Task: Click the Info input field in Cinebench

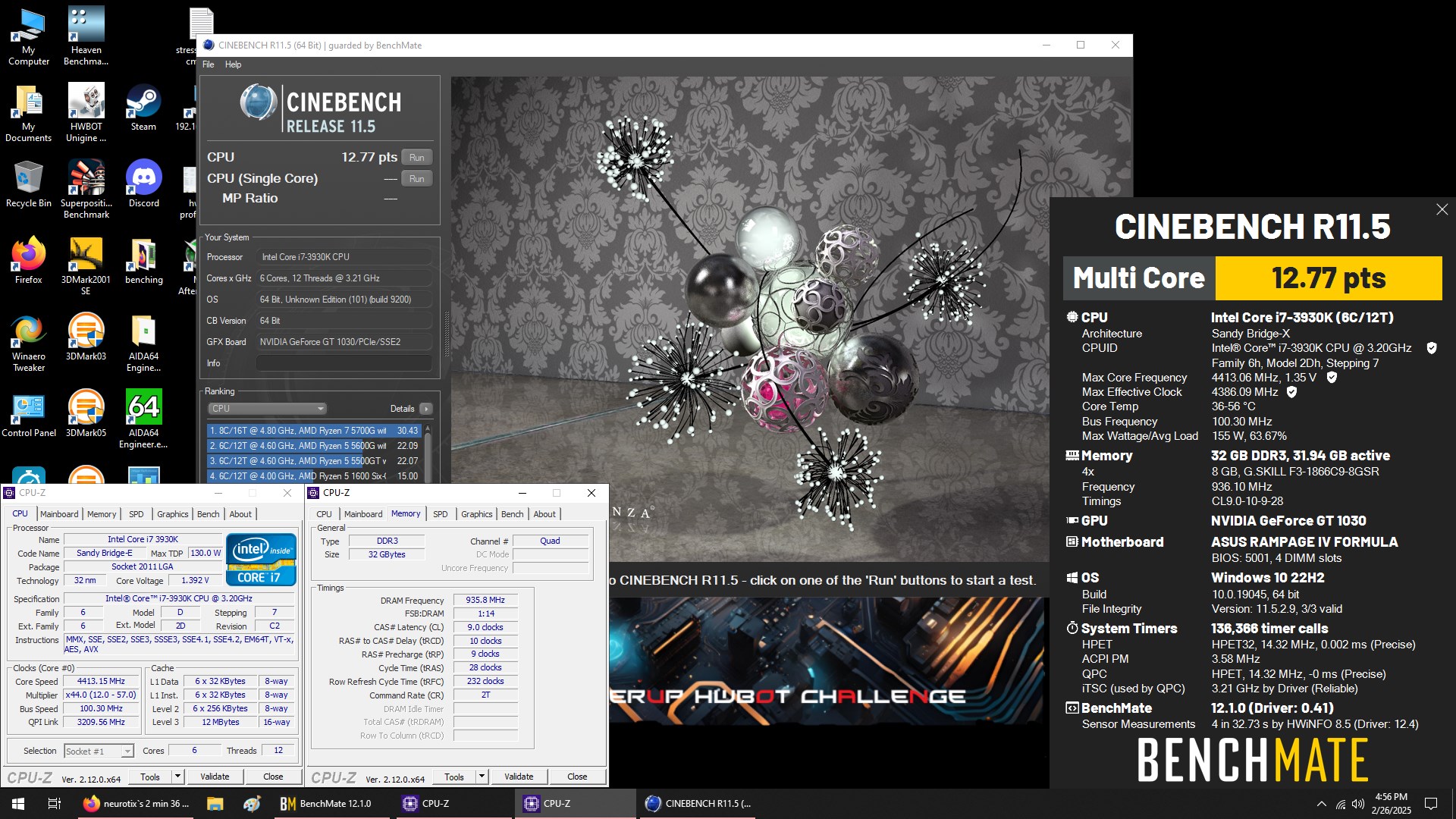Action: pos(344,363)
